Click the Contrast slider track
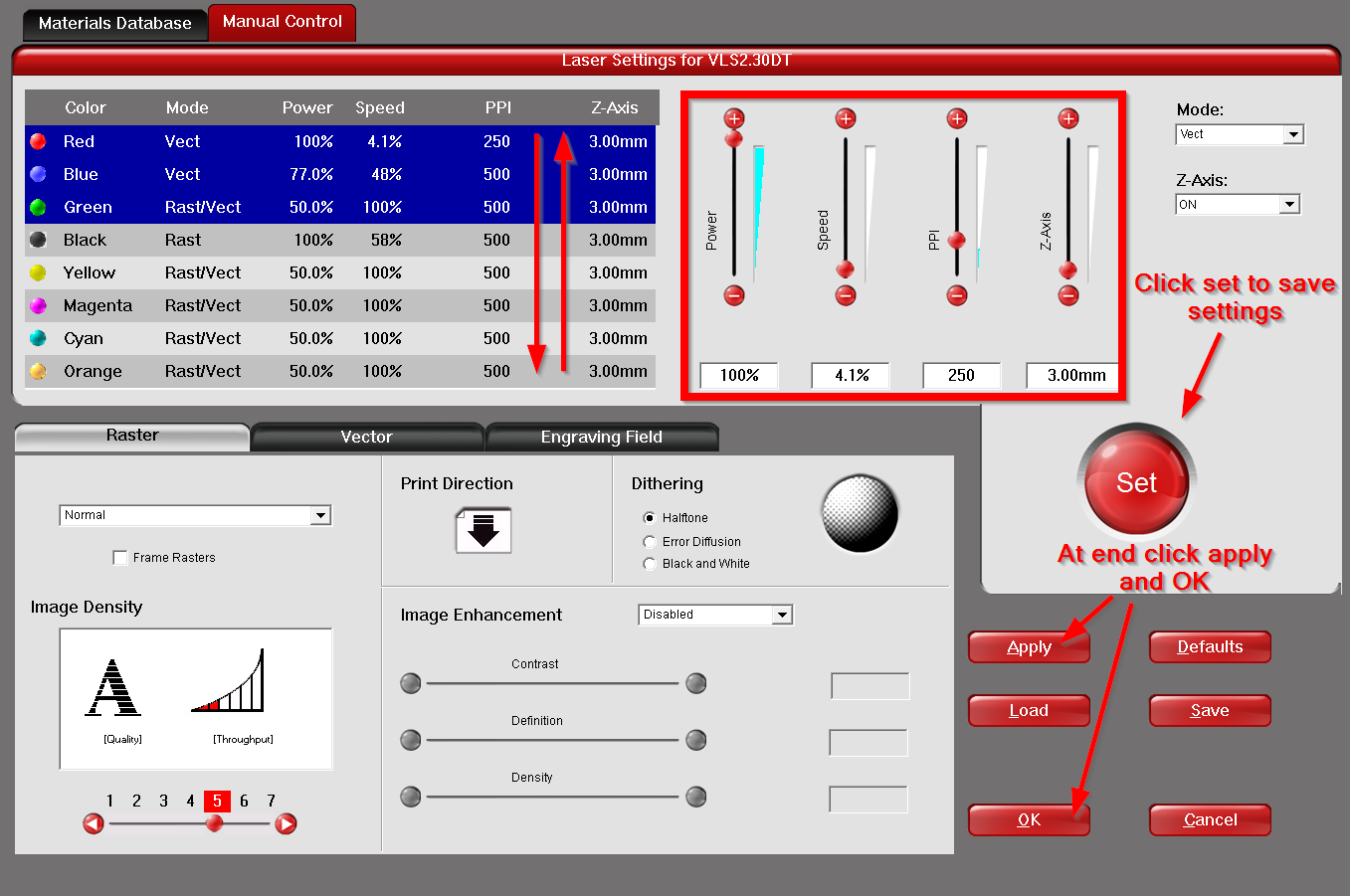 click(552, 683)
